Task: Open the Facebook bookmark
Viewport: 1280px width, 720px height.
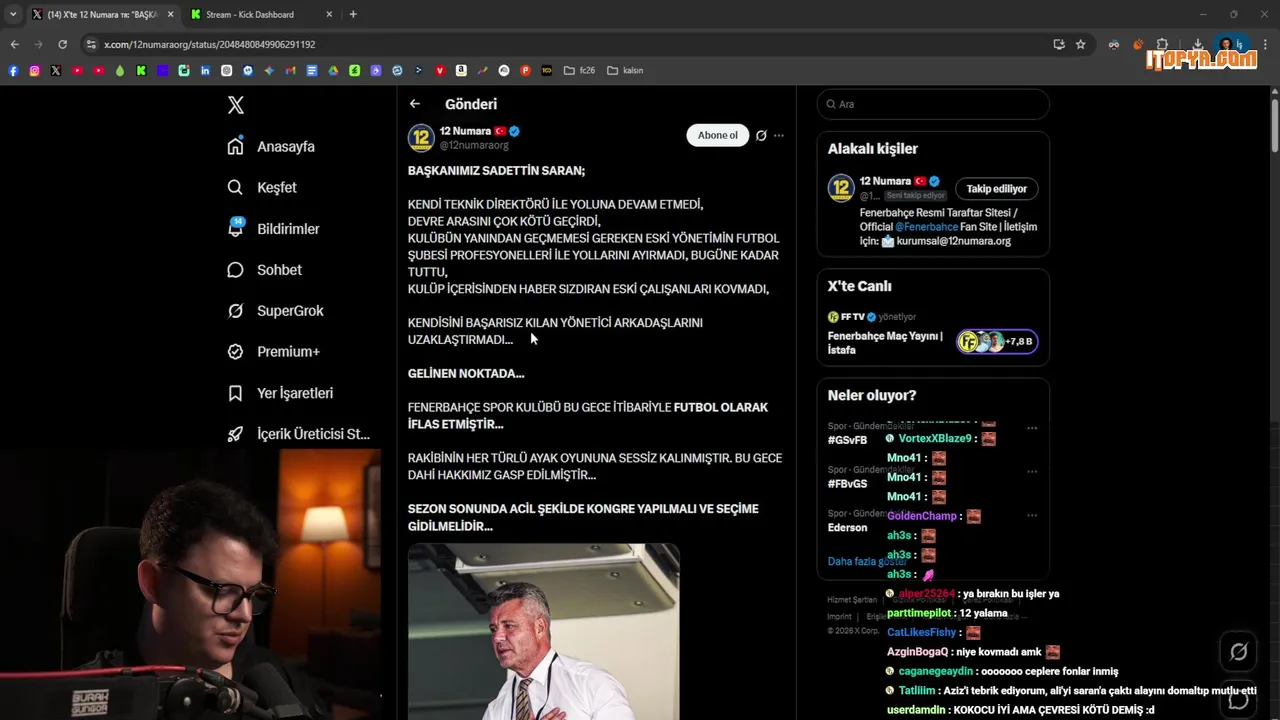Action: (13, 70)
